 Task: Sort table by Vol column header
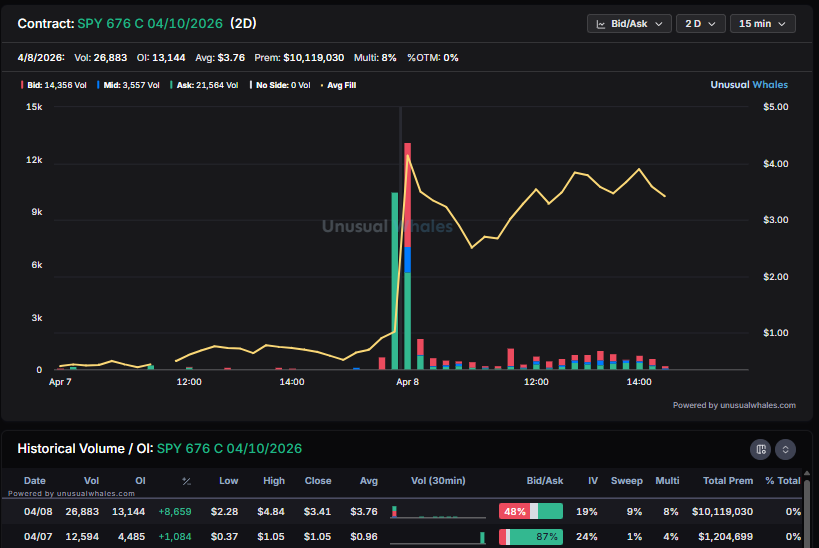(x=92, y=481)
